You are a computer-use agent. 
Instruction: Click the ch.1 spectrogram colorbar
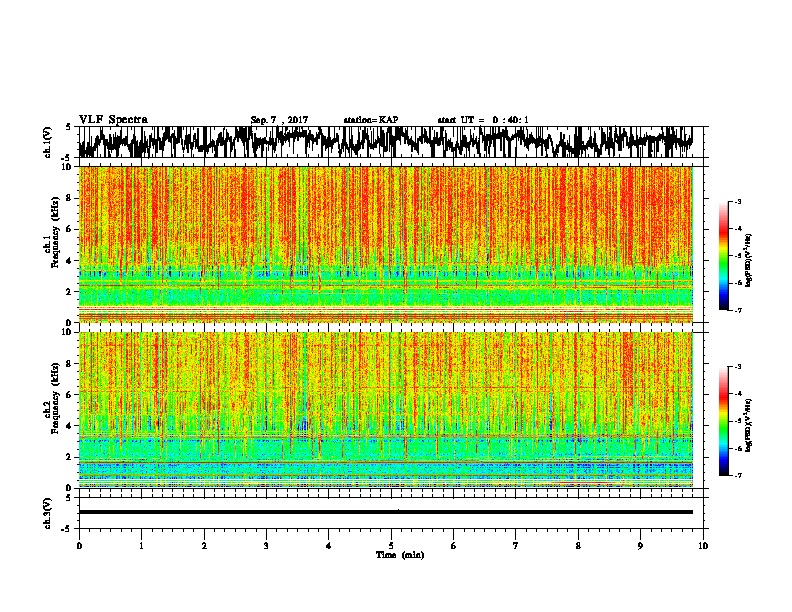[x=723, y=256]
